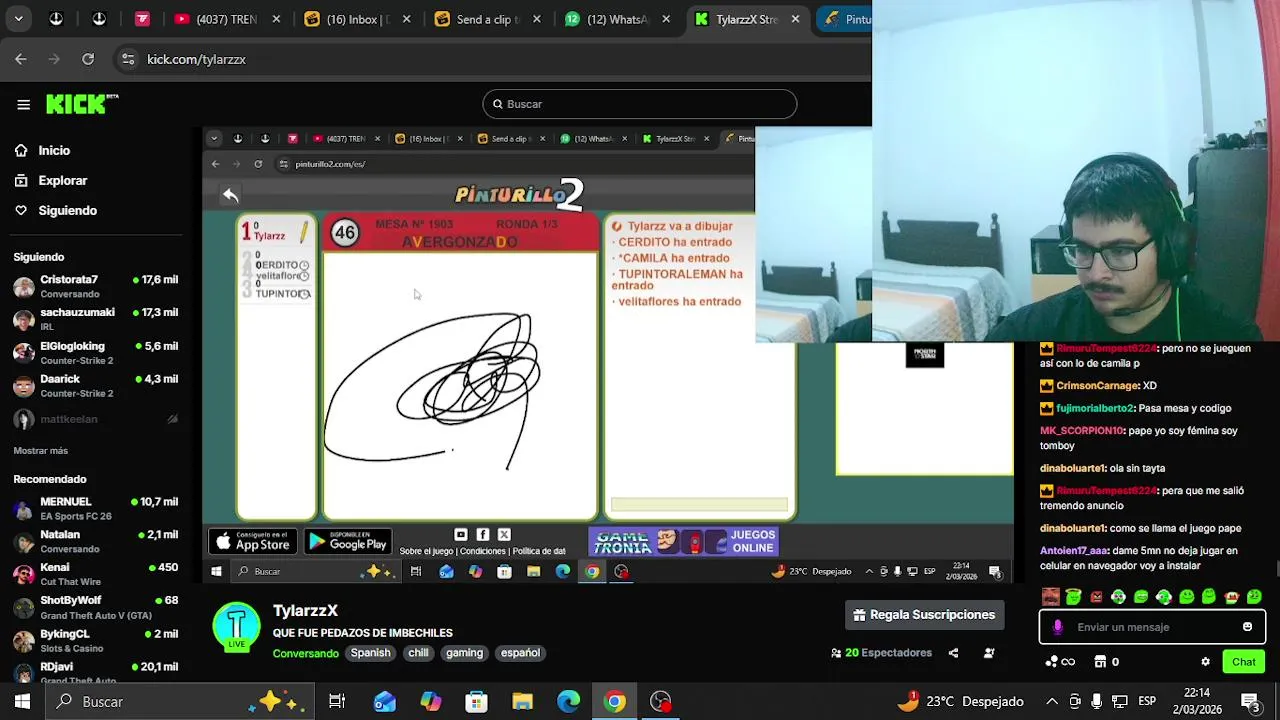Show hidden system tray icons
1280x720 pixels.
click(x=1051, y=702)
